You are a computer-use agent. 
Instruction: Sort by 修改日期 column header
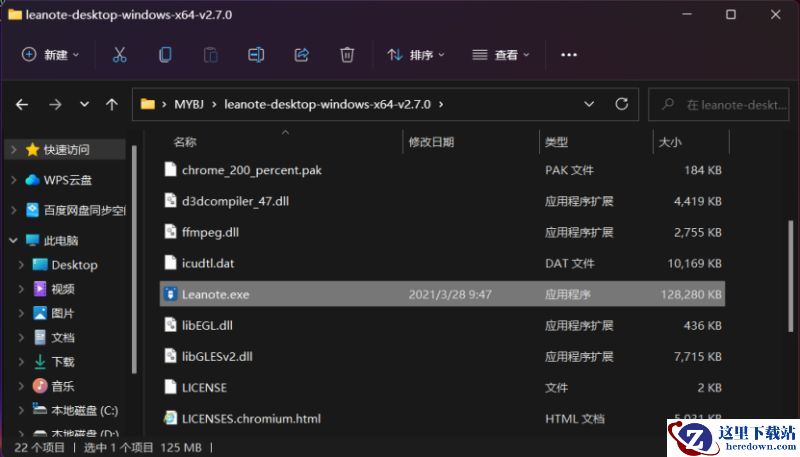(x=431, y=142)
